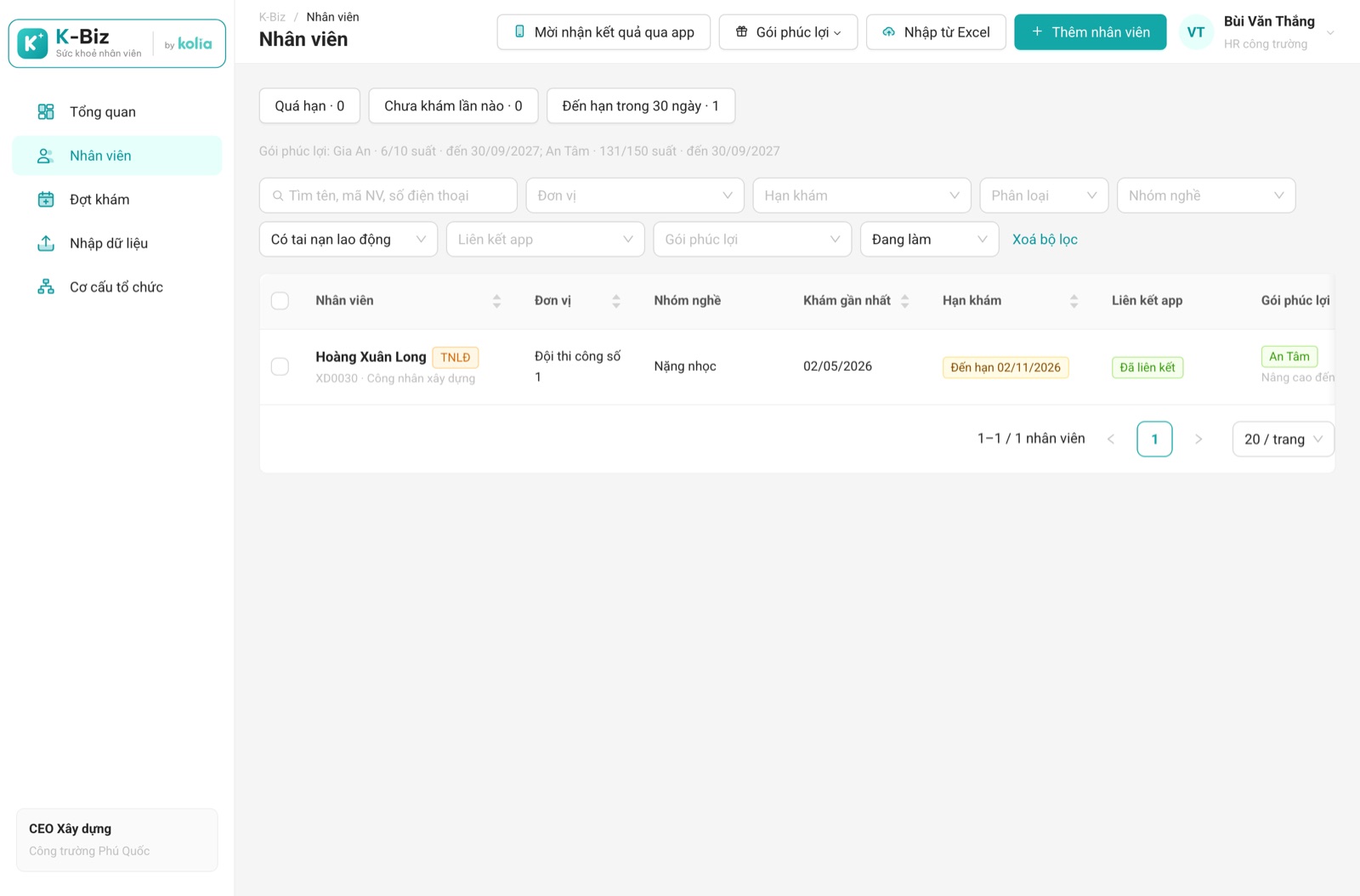1360x896 pixels.
Task: Open the Gói phúc lợi filter dropdown
Action: 752,240
